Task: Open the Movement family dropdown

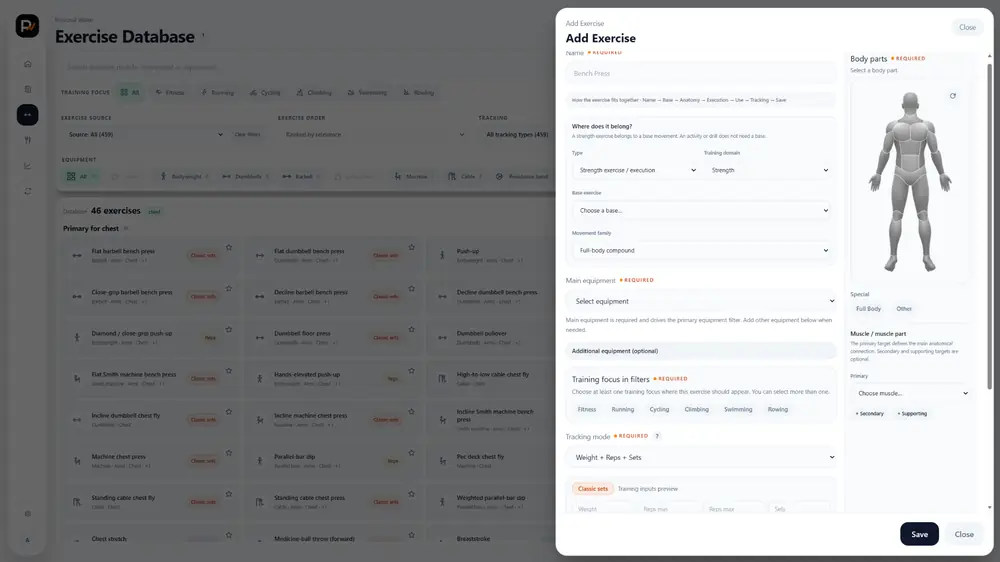Action: [x=702, y=251]
